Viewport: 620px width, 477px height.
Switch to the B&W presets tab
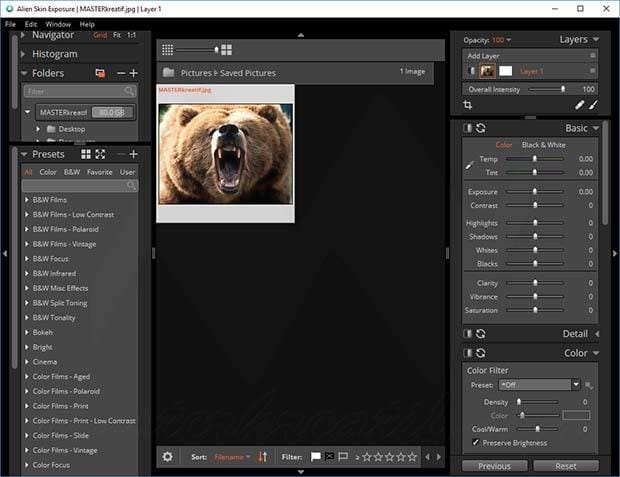click(x=71, y=172)
